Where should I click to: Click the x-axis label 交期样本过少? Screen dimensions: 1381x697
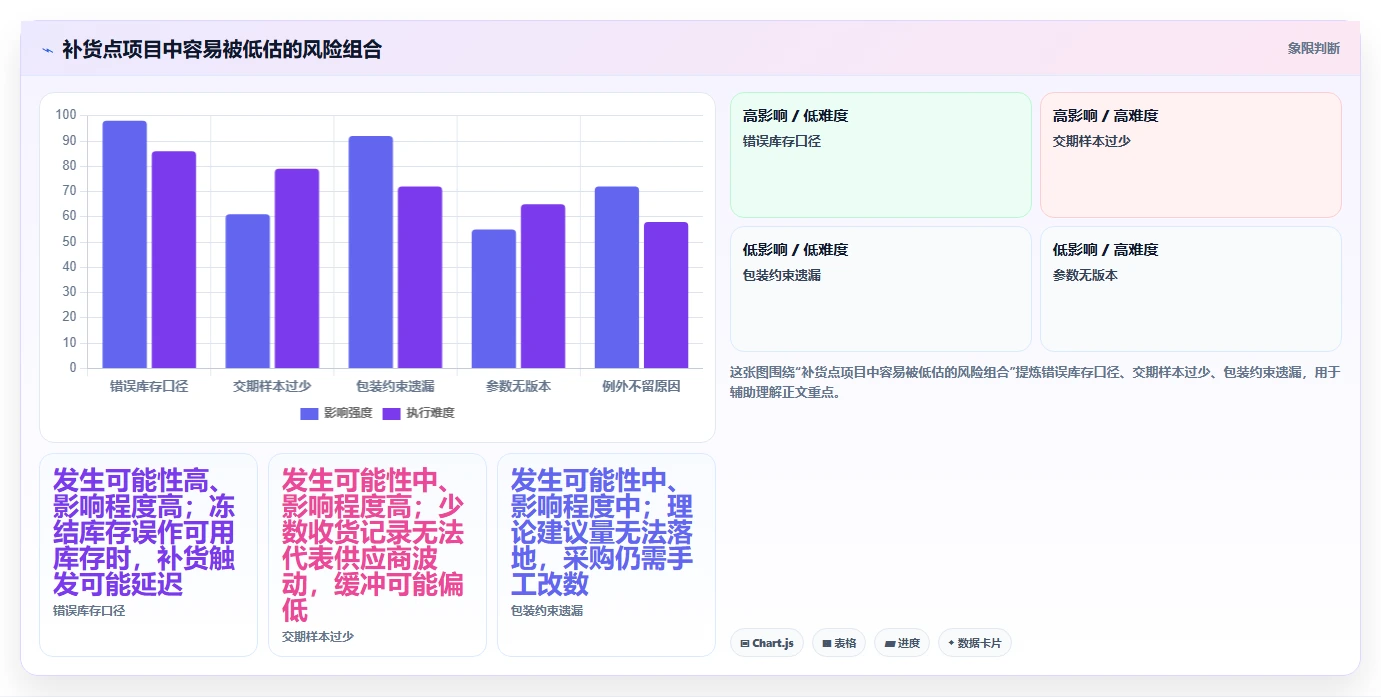(272, 386)
